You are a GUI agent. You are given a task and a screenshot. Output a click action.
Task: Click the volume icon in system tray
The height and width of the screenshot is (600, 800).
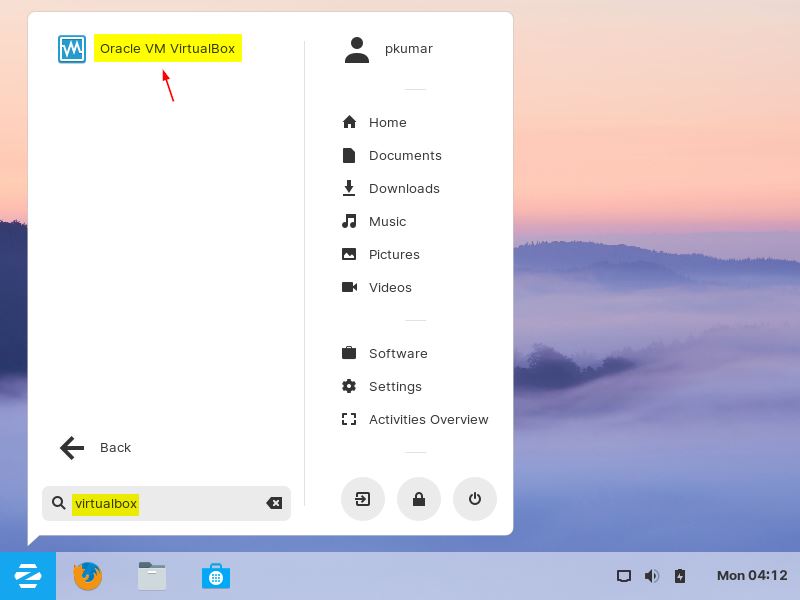652,576
